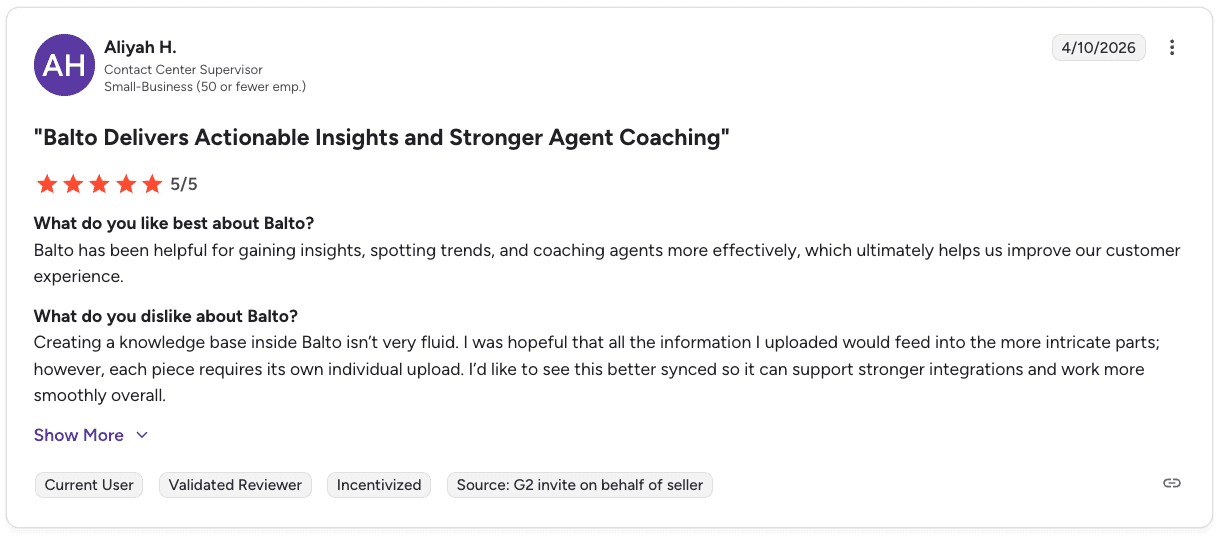Click the Small-Business company size label
This screenshot has height=537, width=1225.
(205, 86)
